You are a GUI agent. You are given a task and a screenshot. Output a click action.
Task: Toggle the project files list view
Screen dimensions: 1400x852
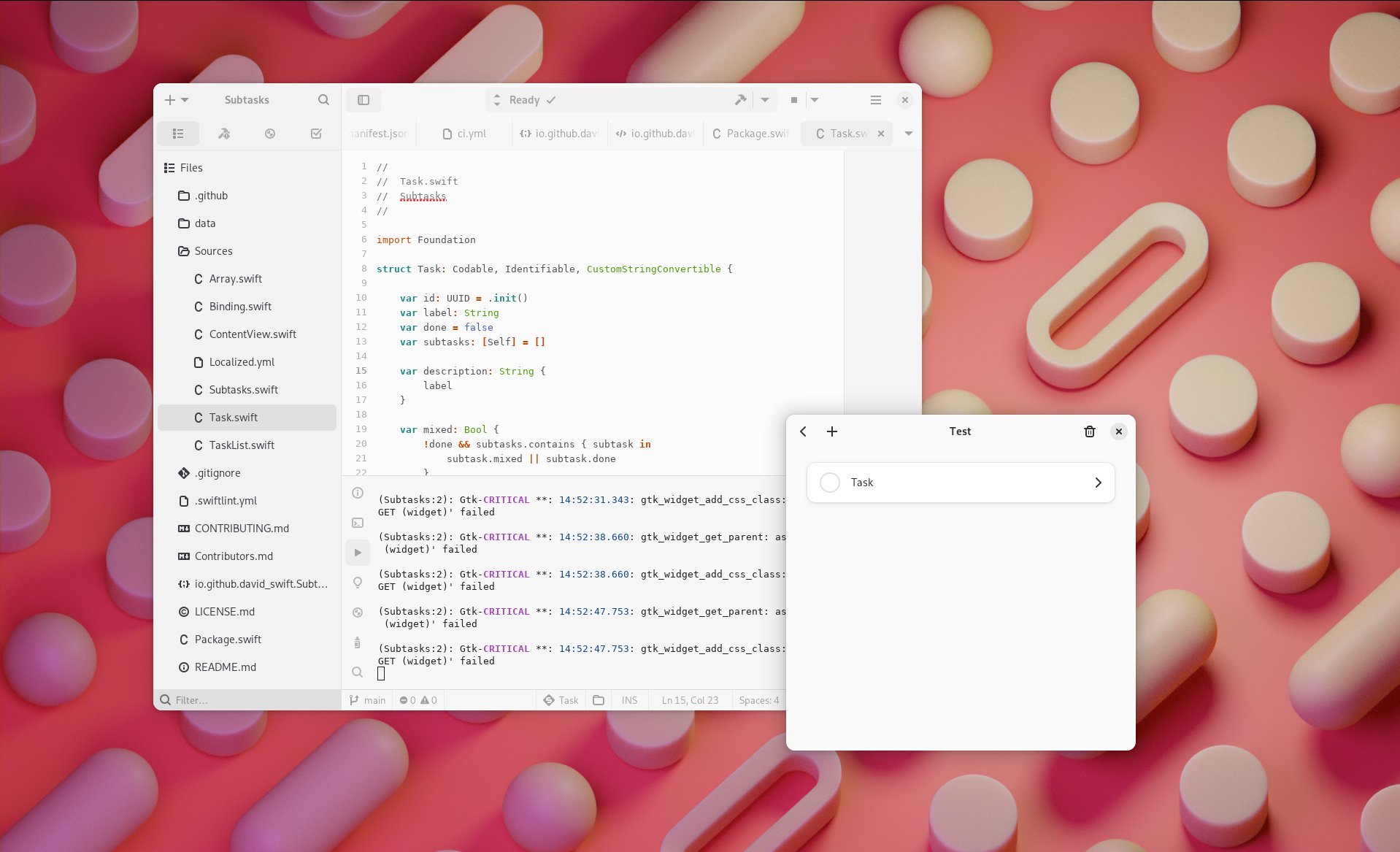[x=178, y=134]
